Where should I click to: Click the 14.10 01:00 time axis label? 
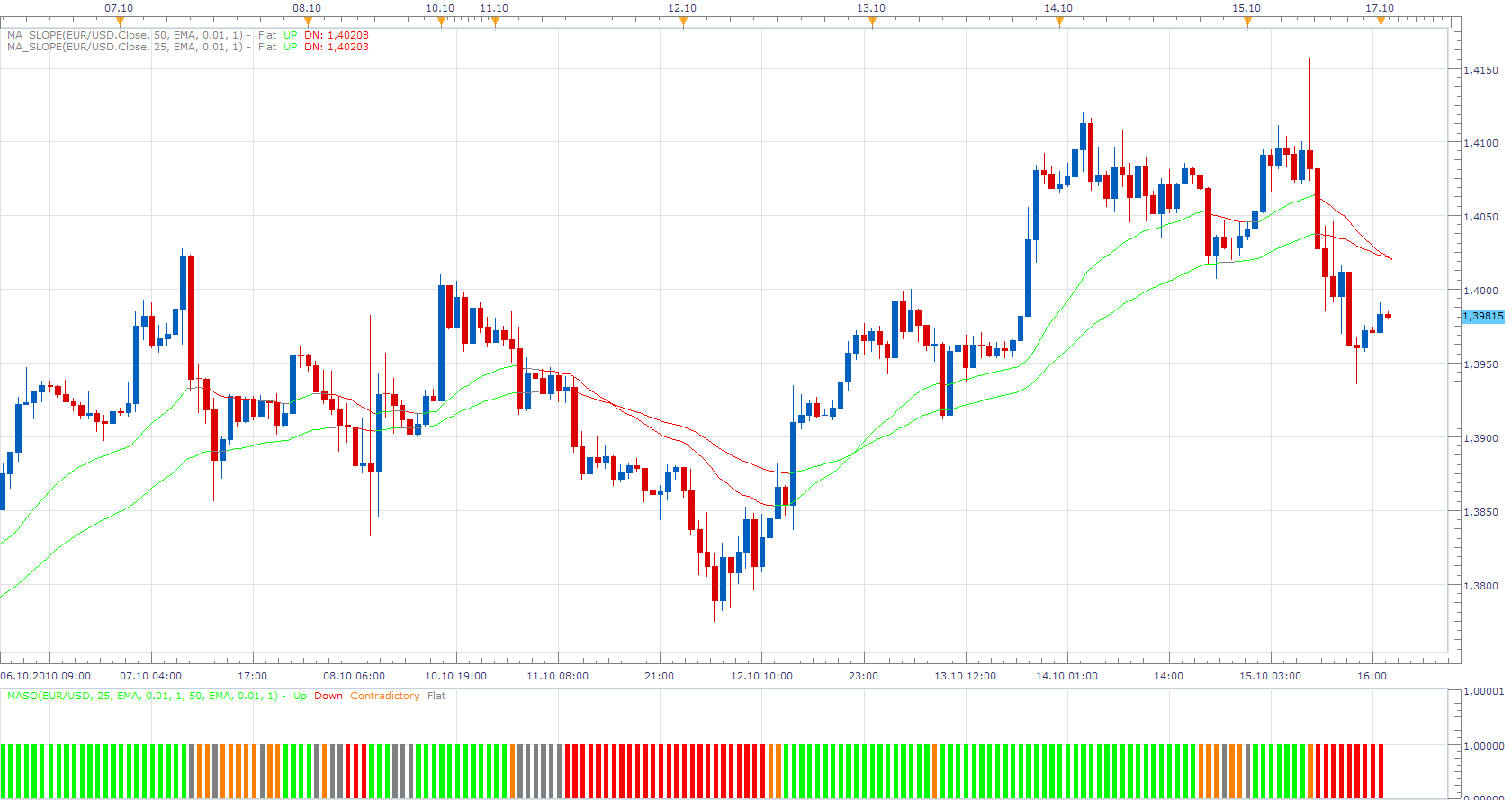[1066, 676]
